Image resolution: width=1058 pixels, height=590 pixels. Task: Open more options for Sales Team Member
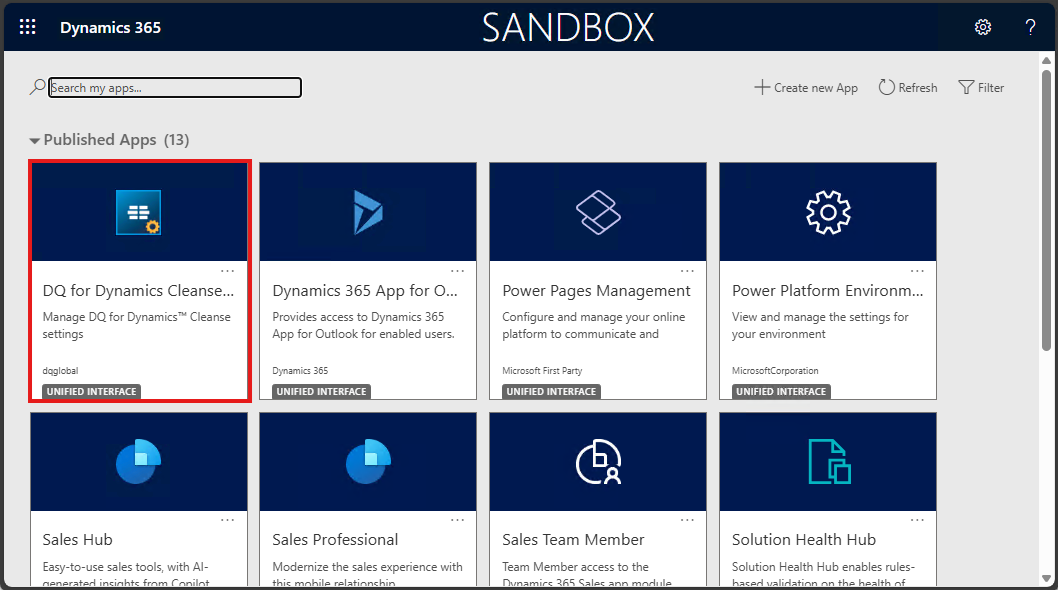coord(687,520)
